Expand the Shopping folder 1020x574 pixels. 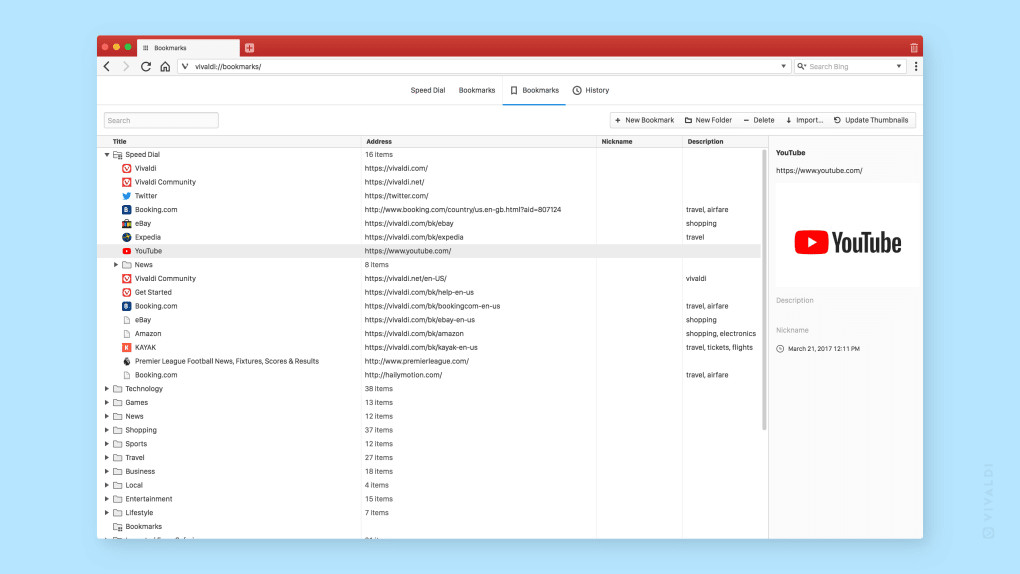(x=107, y=430)
